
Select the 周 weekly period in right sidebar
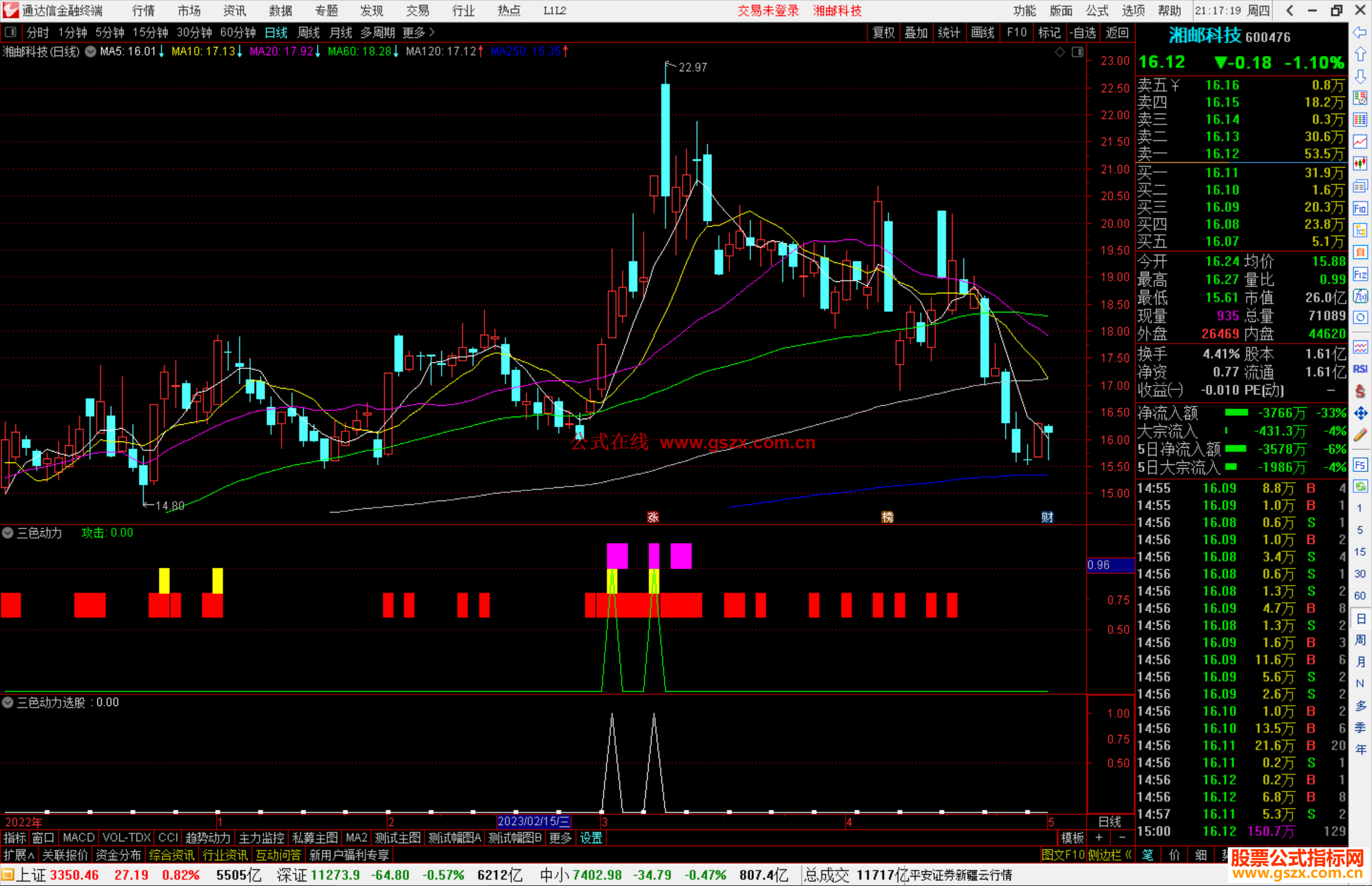(x=1360, y=640)
